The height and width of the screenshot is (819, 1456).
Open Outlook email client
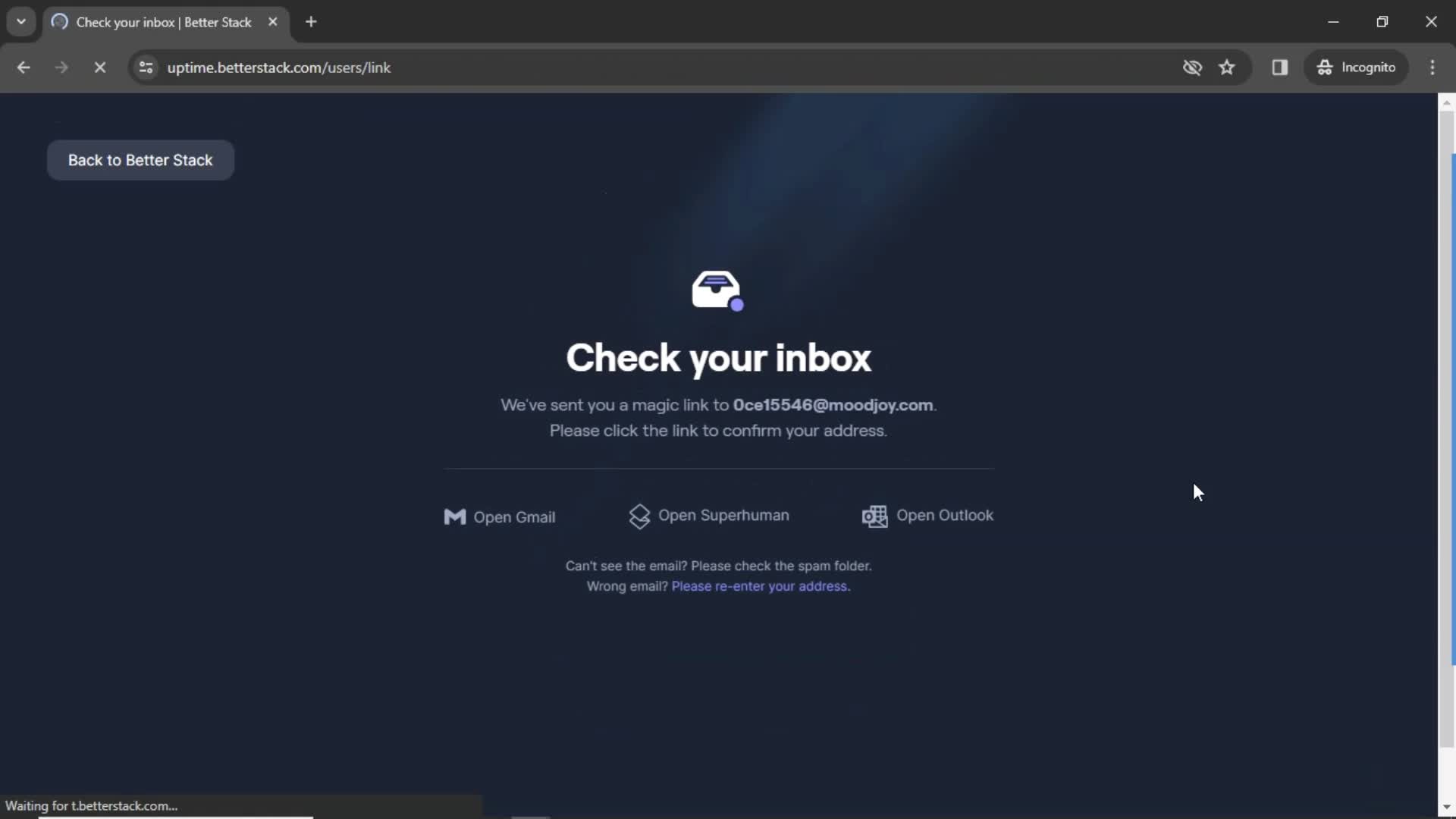coord(928,515)
